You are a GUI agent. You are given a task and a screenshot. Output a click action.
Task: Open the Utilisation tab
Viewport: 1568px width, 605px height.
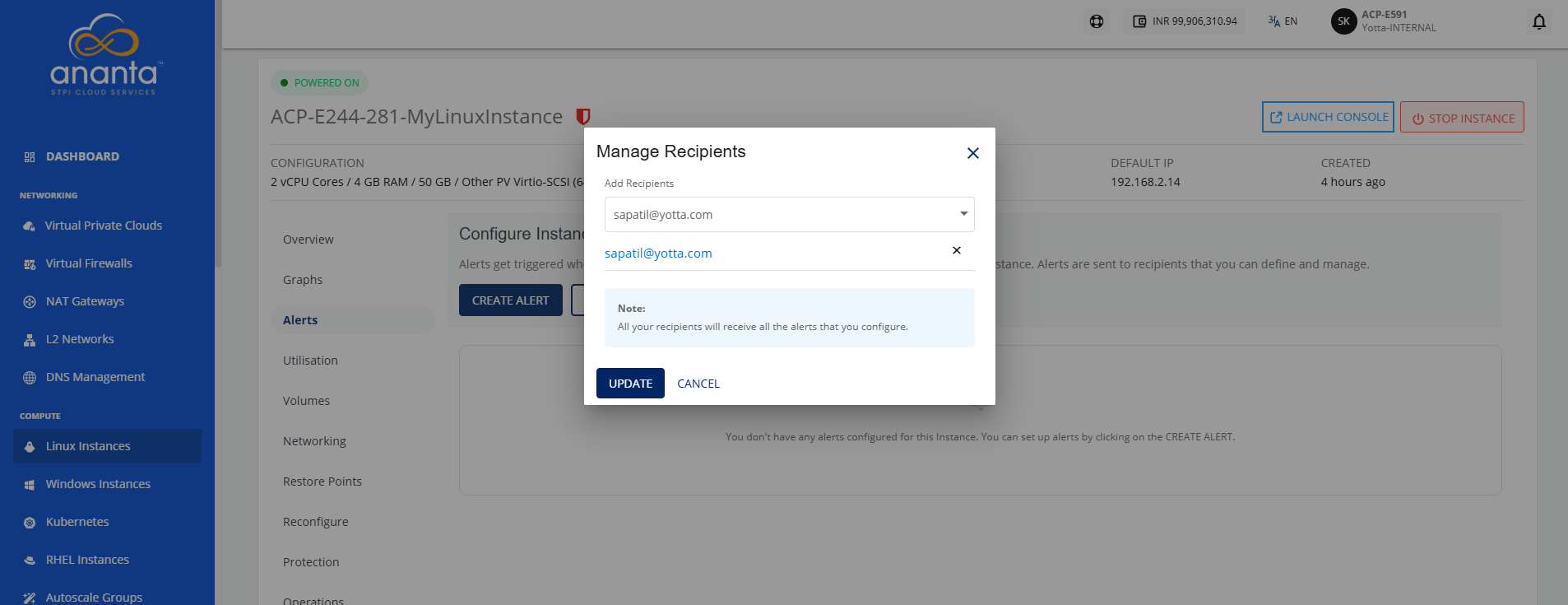pyautogui.click(x=310, y=361)
